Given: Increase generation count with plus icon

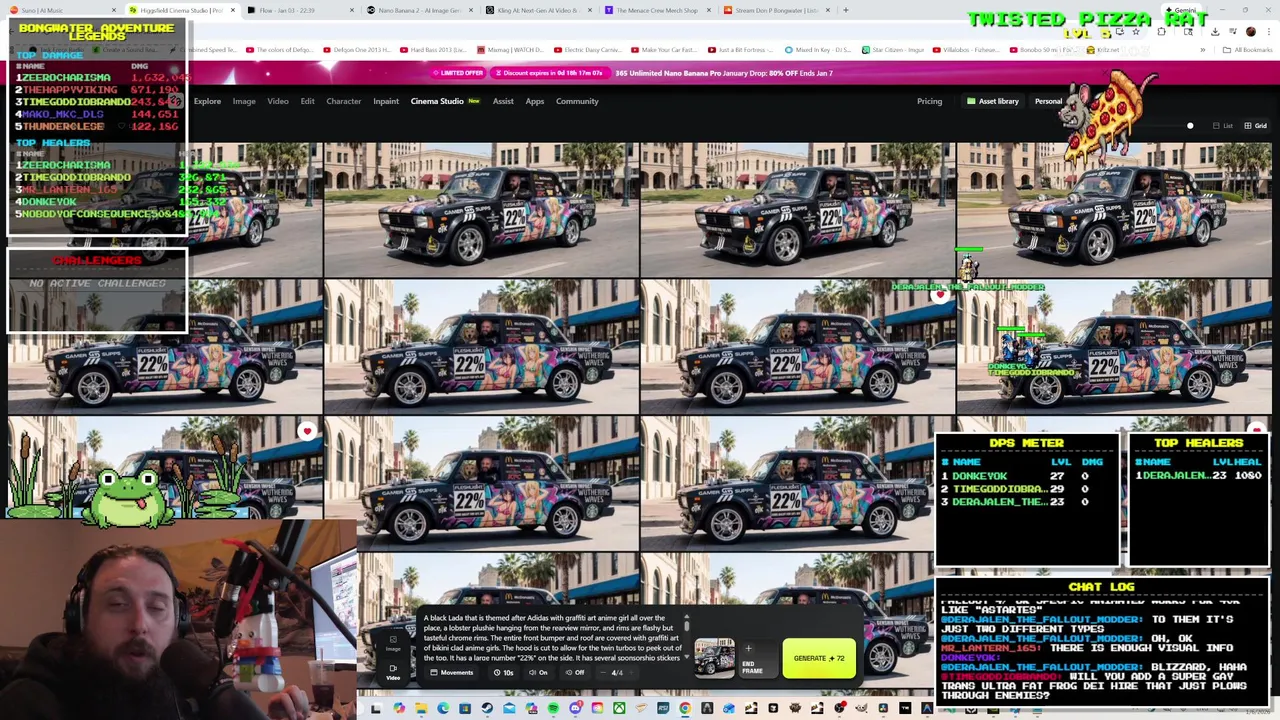Looking at the screenshot, I should pyautogui.click(x=631, y=672).
